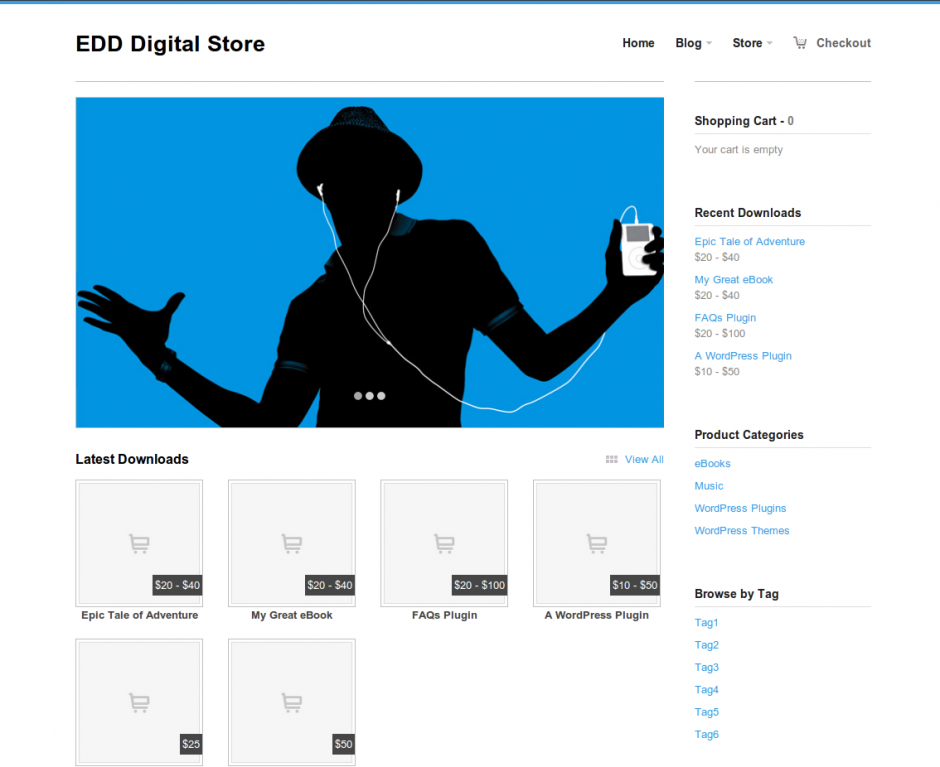
Task: Click the Latest Downloads heading
Action: [132, 459]
